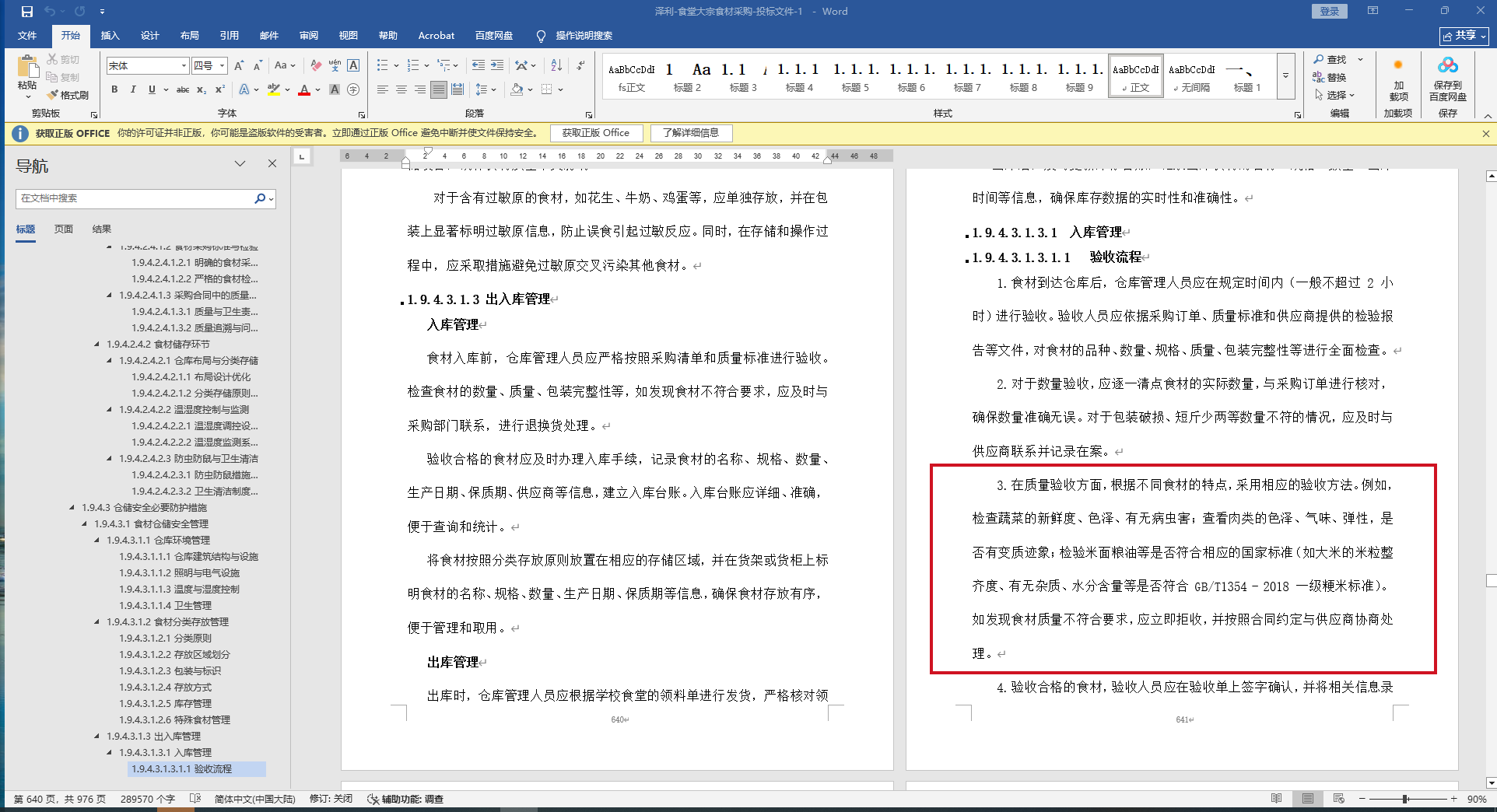
Task: Show or hide paragraph marks
Action: pyautogui.click(x=580, y=66)
